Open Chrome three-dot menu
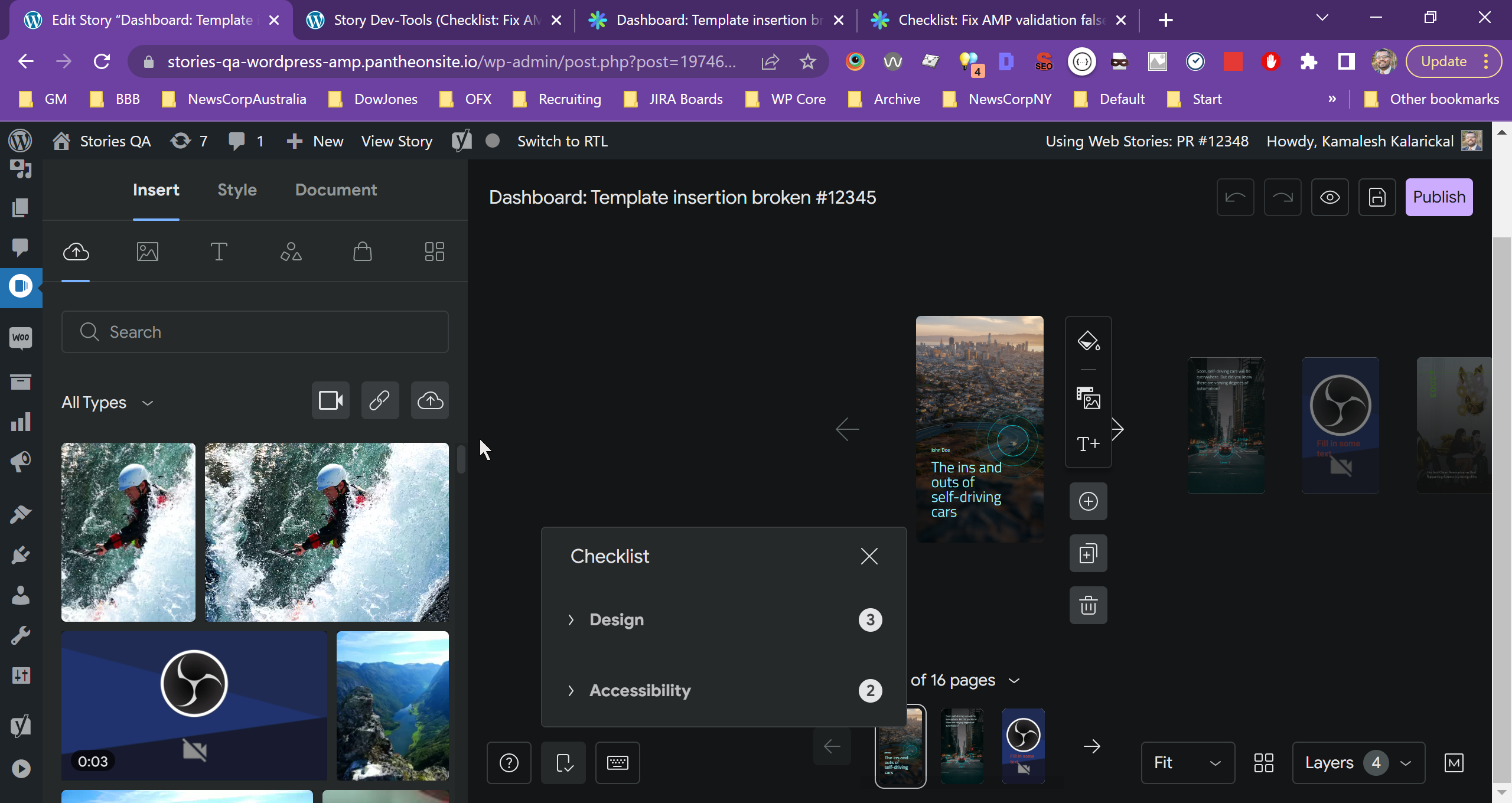This screenshot has width=1512, height=803. (x=1487, y=61)
